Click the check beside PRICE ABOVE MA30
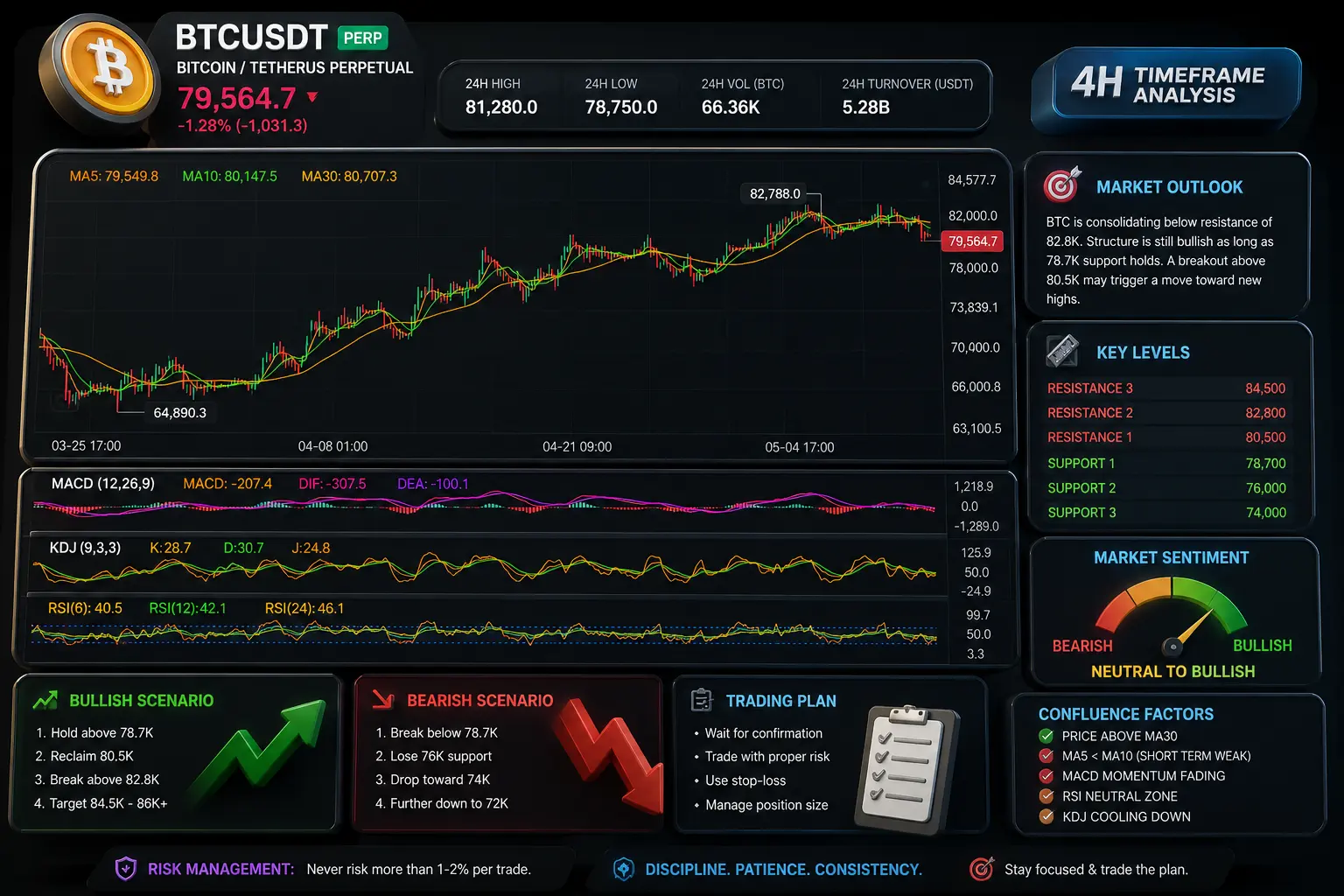This screenshot has height=896, width=1344. coord(1046,736)
